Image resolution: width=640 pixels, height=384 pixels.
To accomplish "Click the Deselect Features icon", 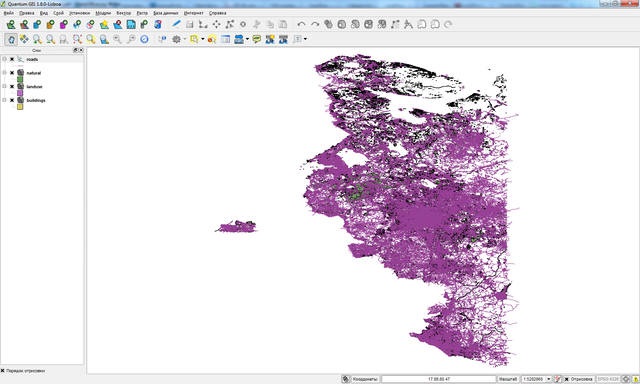I will point(212,39).
